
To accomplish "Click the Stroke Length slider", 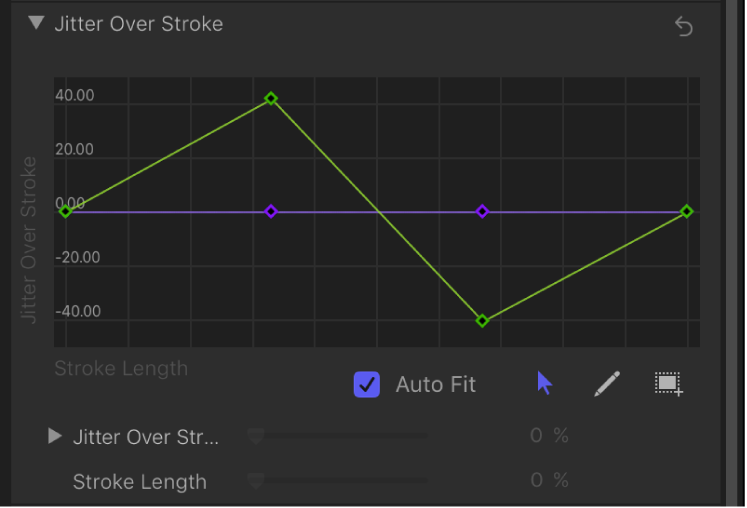I will point(340,481).
